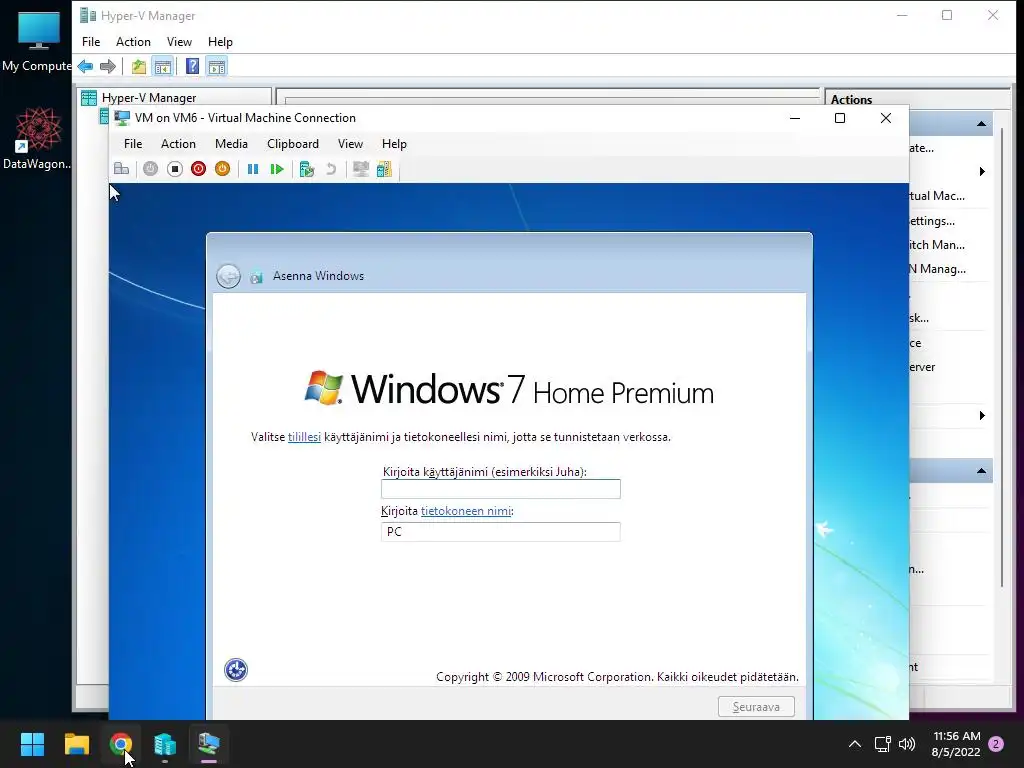
Task: Click the tilillesi link
Action: [304, 437]
